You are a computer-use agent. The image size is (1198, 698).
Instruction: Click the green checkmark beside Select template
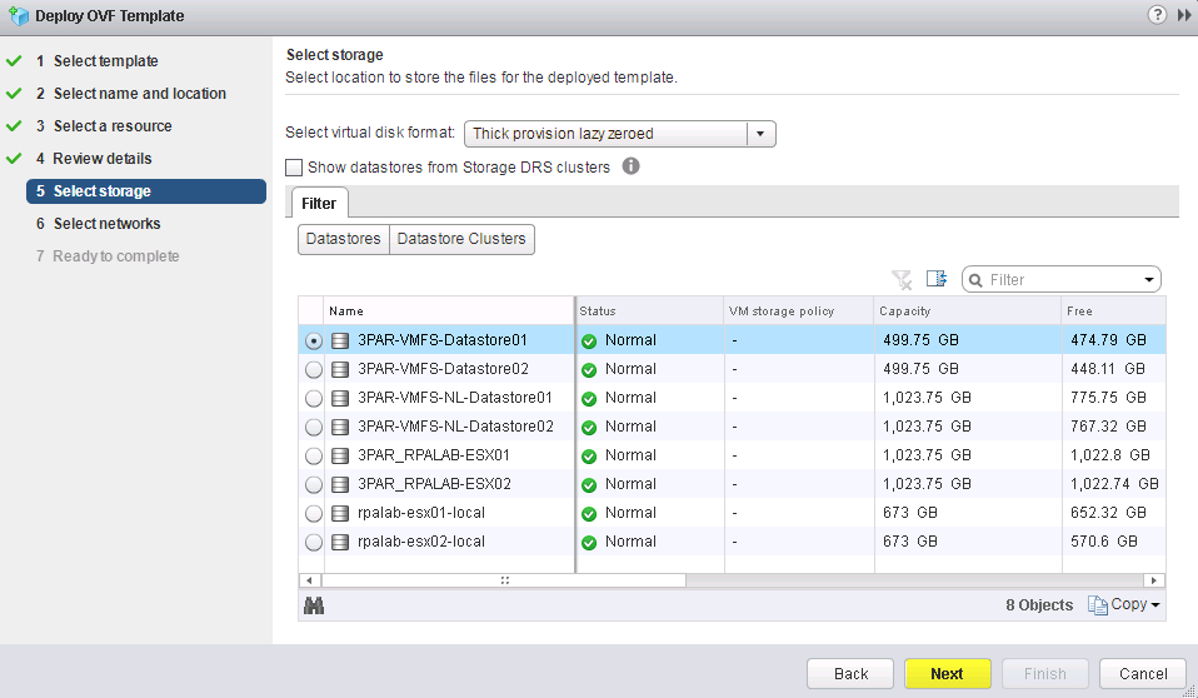click(14, 60)
